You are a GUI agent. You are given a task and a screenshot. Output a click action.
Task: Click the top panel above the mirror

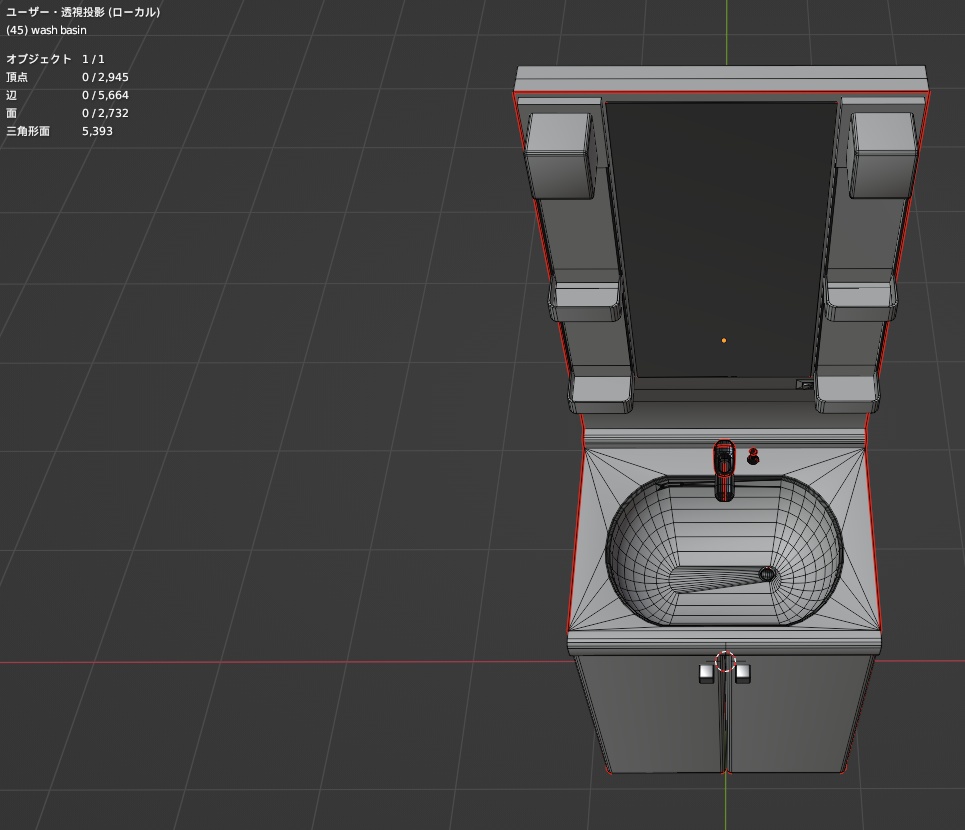pos(722,79)
